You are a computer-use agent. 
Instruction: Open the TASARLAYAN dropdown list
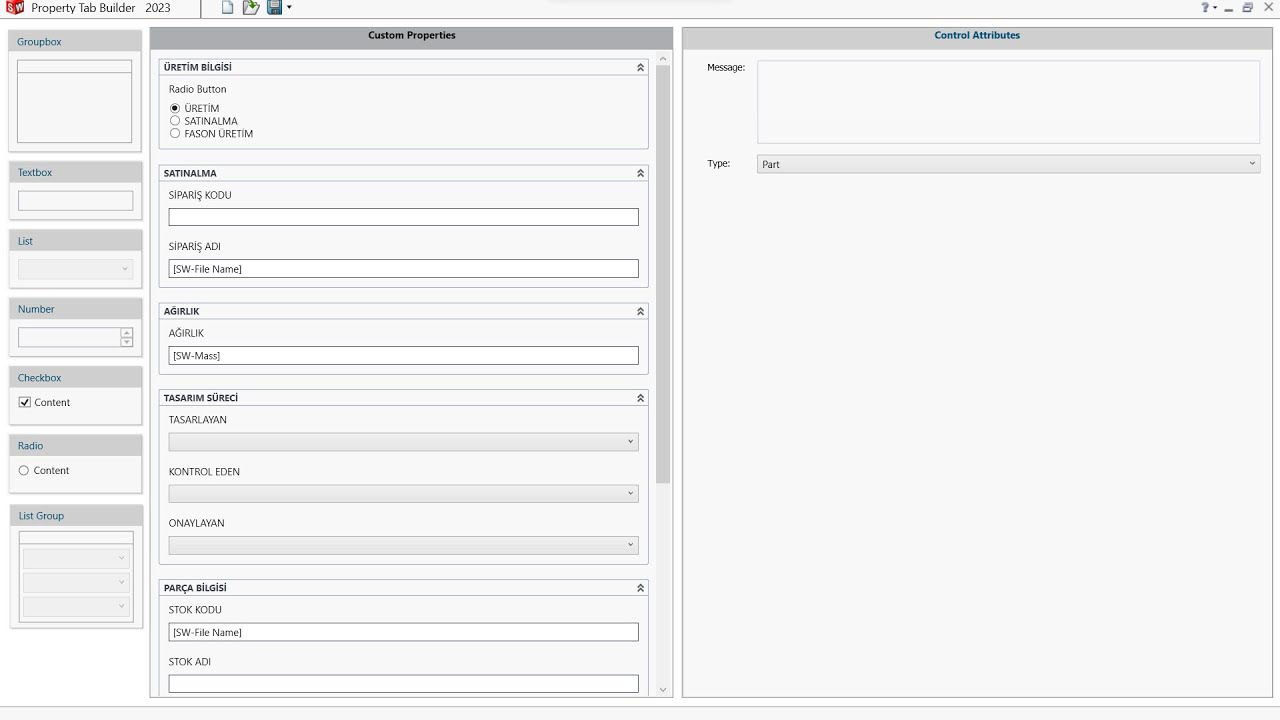click(403, 442)
